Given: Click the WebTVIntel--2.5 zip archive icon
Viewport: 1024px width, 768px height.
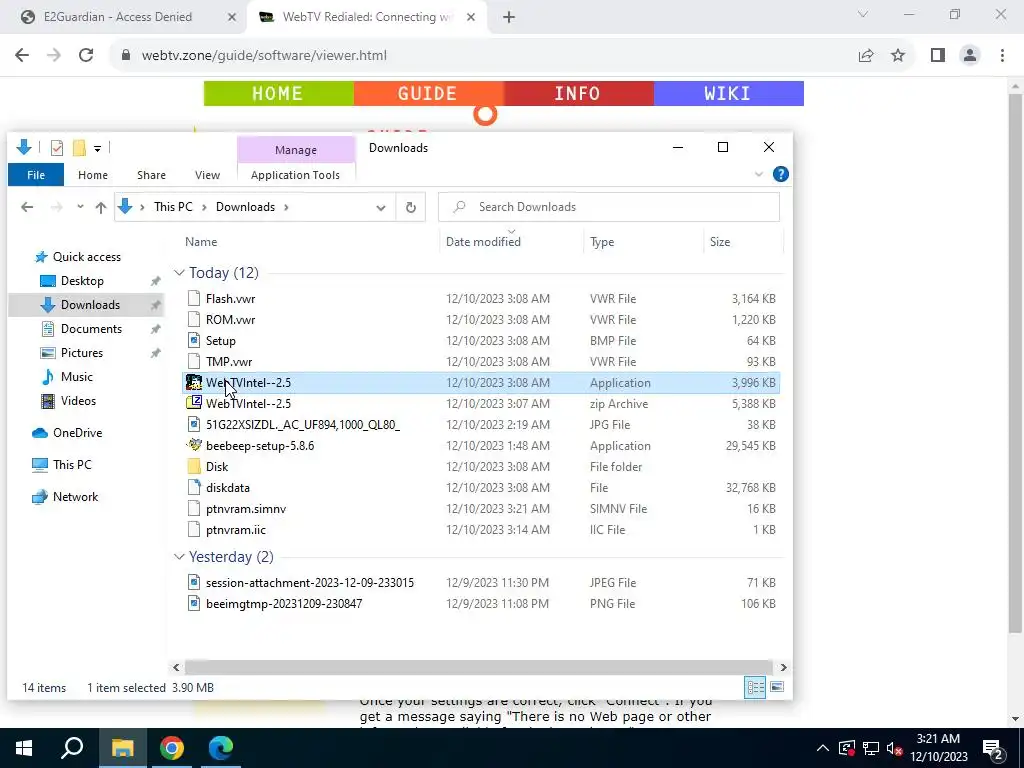Looking at the screenshot, I should pos(194,404).
